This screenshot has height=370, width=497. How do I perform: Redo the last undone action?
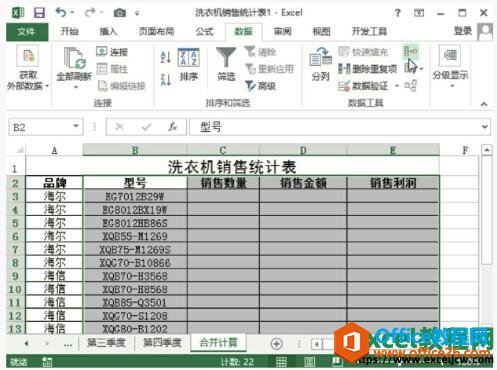pos(90,13)
